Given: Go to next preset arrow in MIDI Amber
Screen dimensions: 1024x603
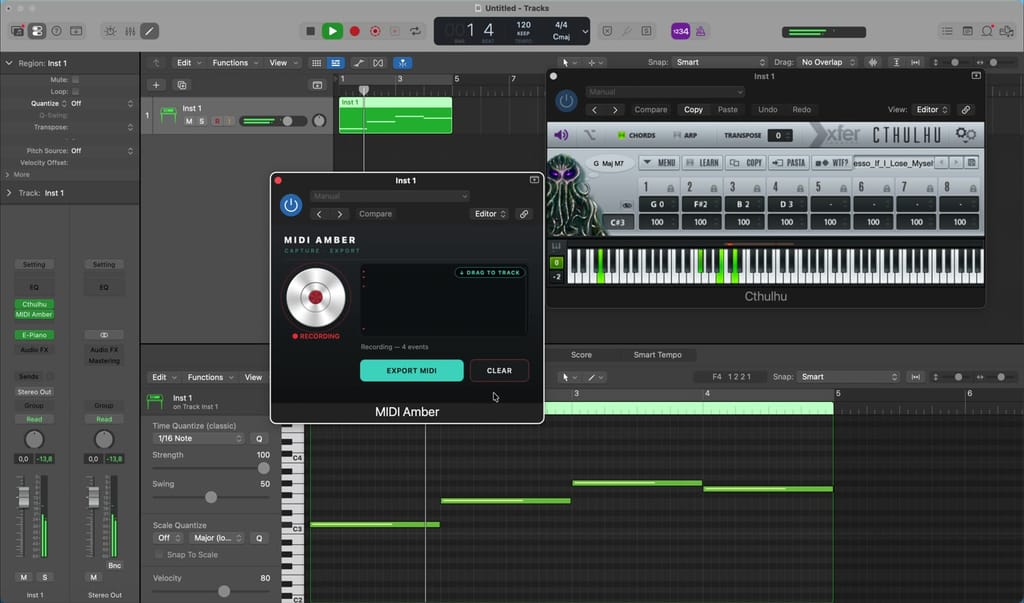Looking at the screenshot, I should [x=340, y=214].
